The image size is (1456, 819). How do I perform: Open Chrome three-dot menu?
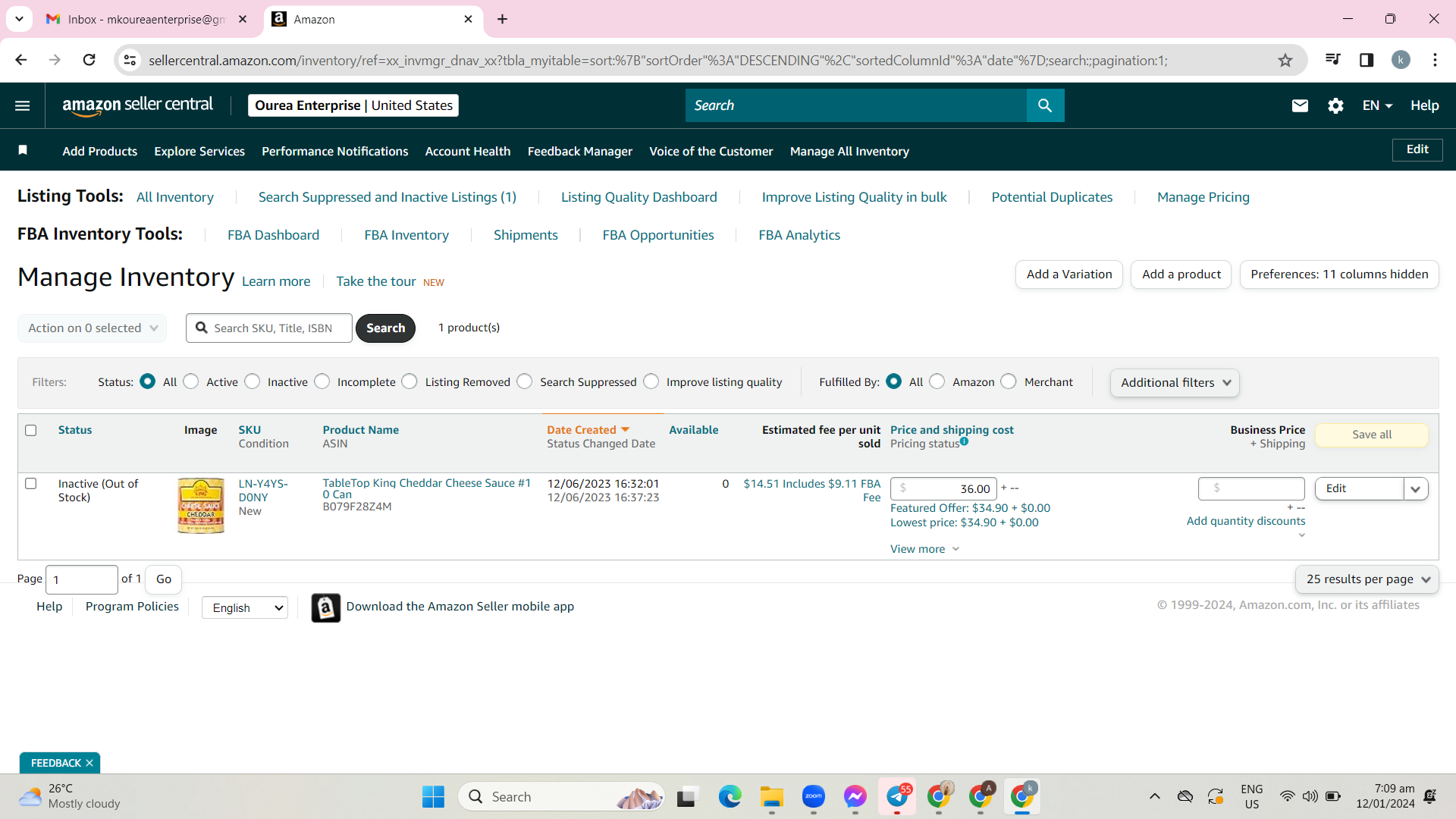[x=1435, y=60]
